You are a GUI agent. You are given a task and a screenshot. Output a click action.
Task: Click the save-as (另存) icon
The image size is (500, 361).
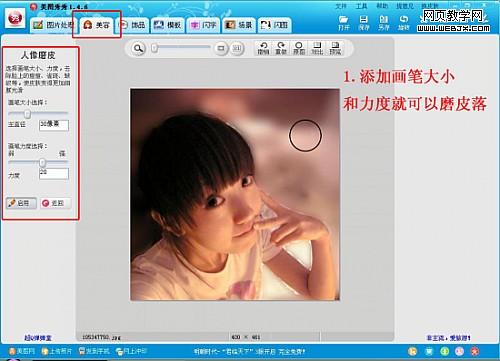(x=384, y=23)
